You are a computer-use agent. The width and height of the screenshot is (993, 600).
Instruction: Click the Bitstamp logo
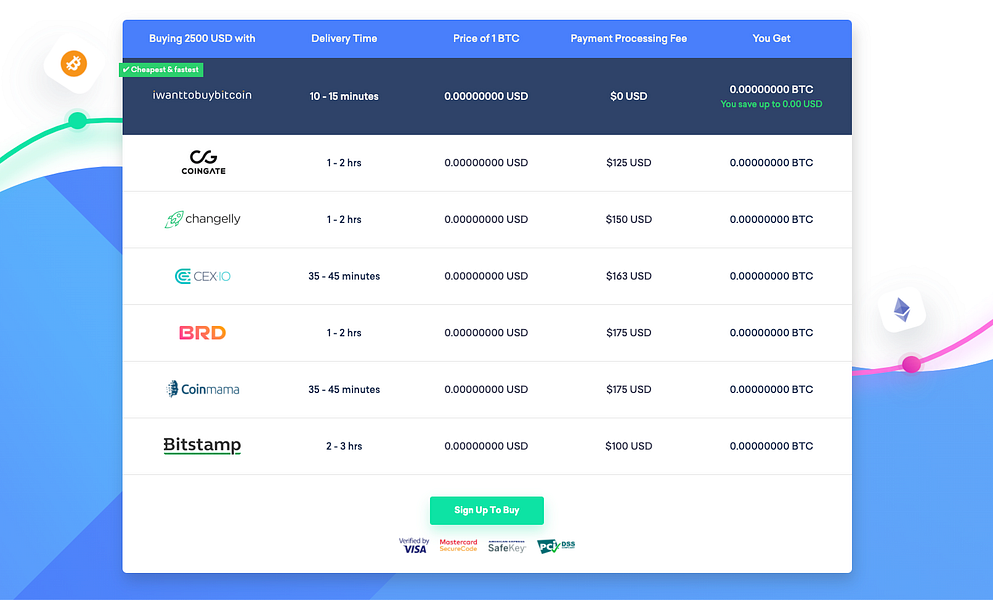click(202, 445)
